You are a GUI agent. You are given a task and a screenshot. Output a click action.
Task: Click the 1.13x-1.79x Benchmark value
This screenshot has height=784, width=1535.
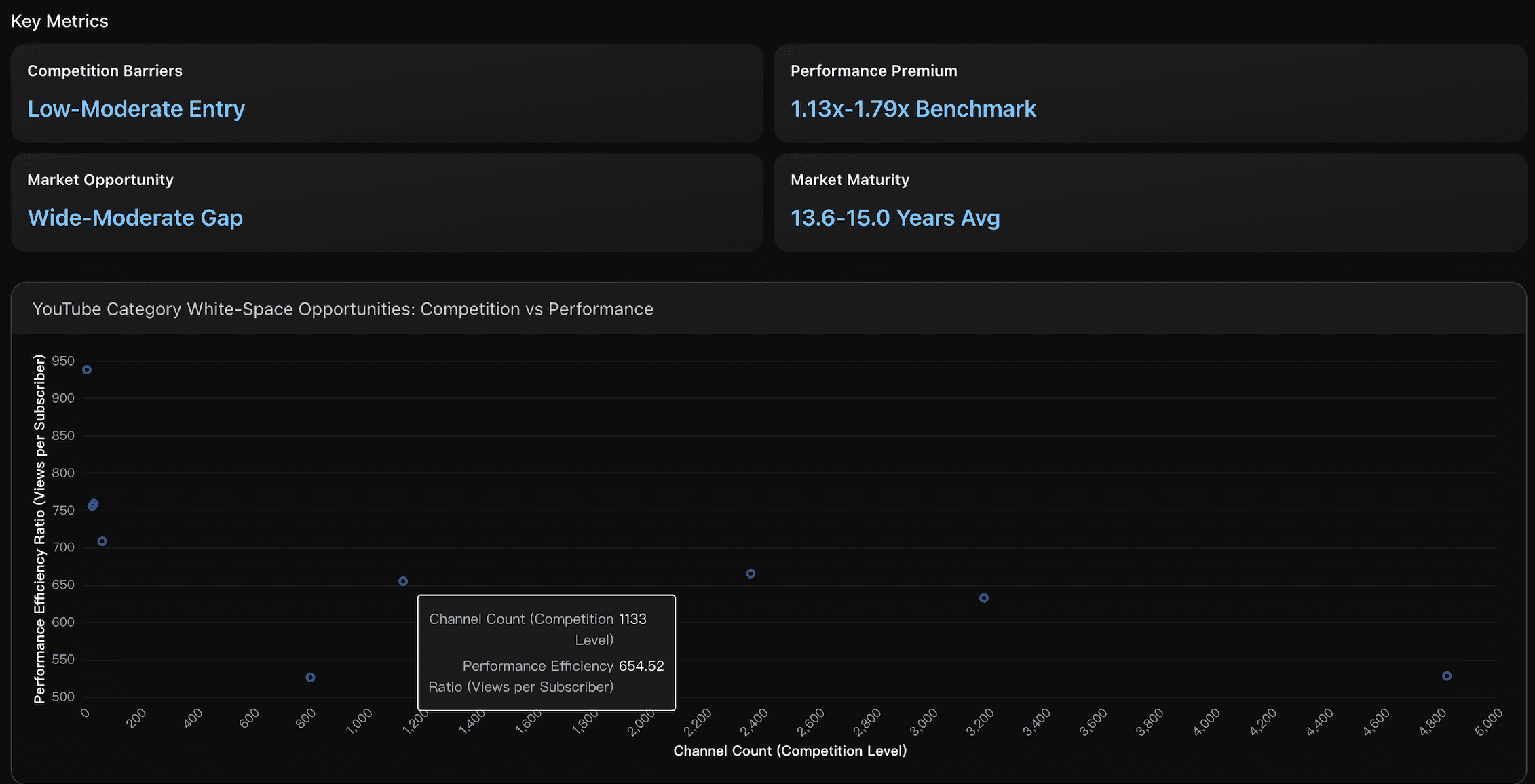coord(913,109)
